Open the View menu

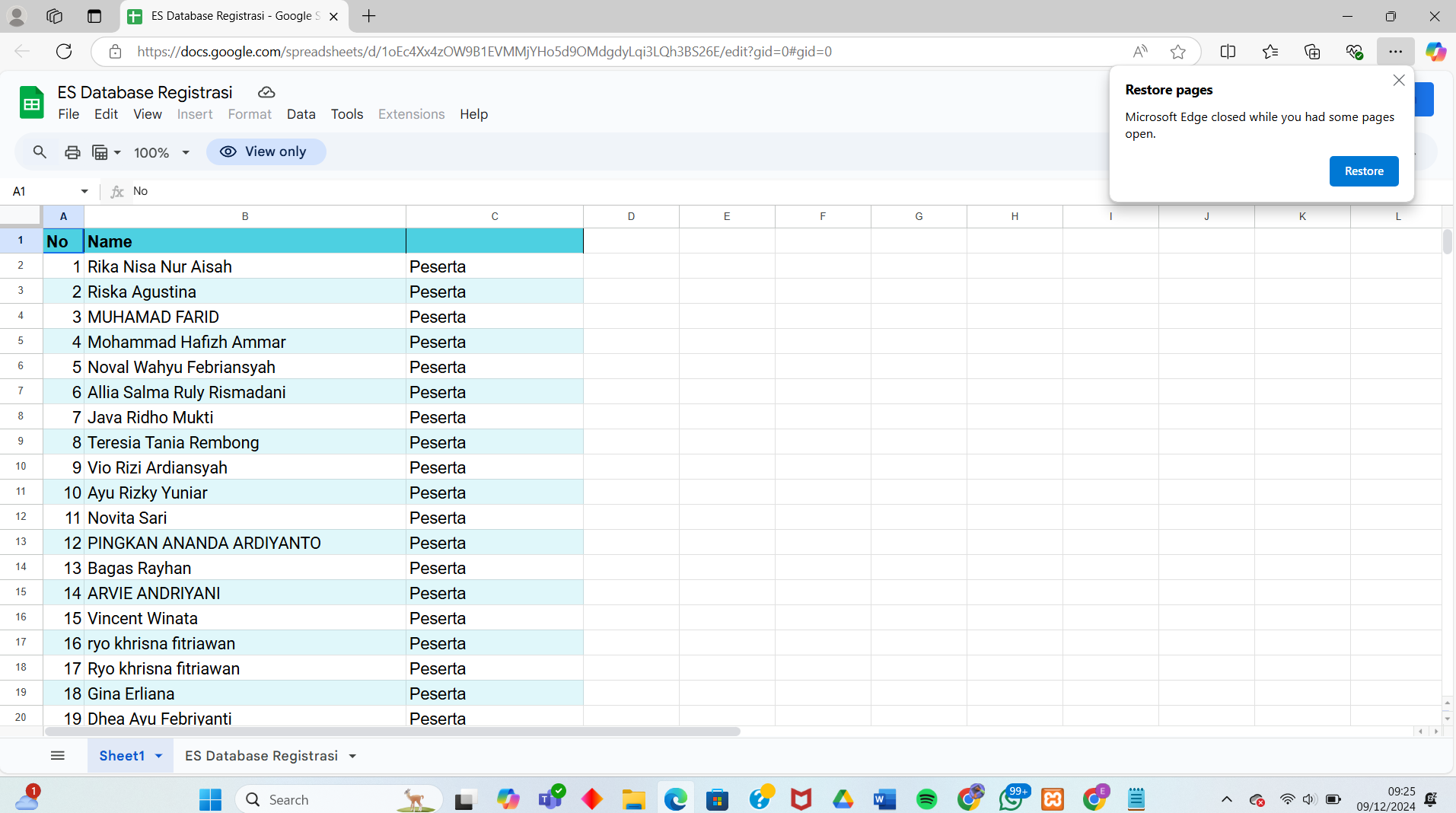point(148,114)
